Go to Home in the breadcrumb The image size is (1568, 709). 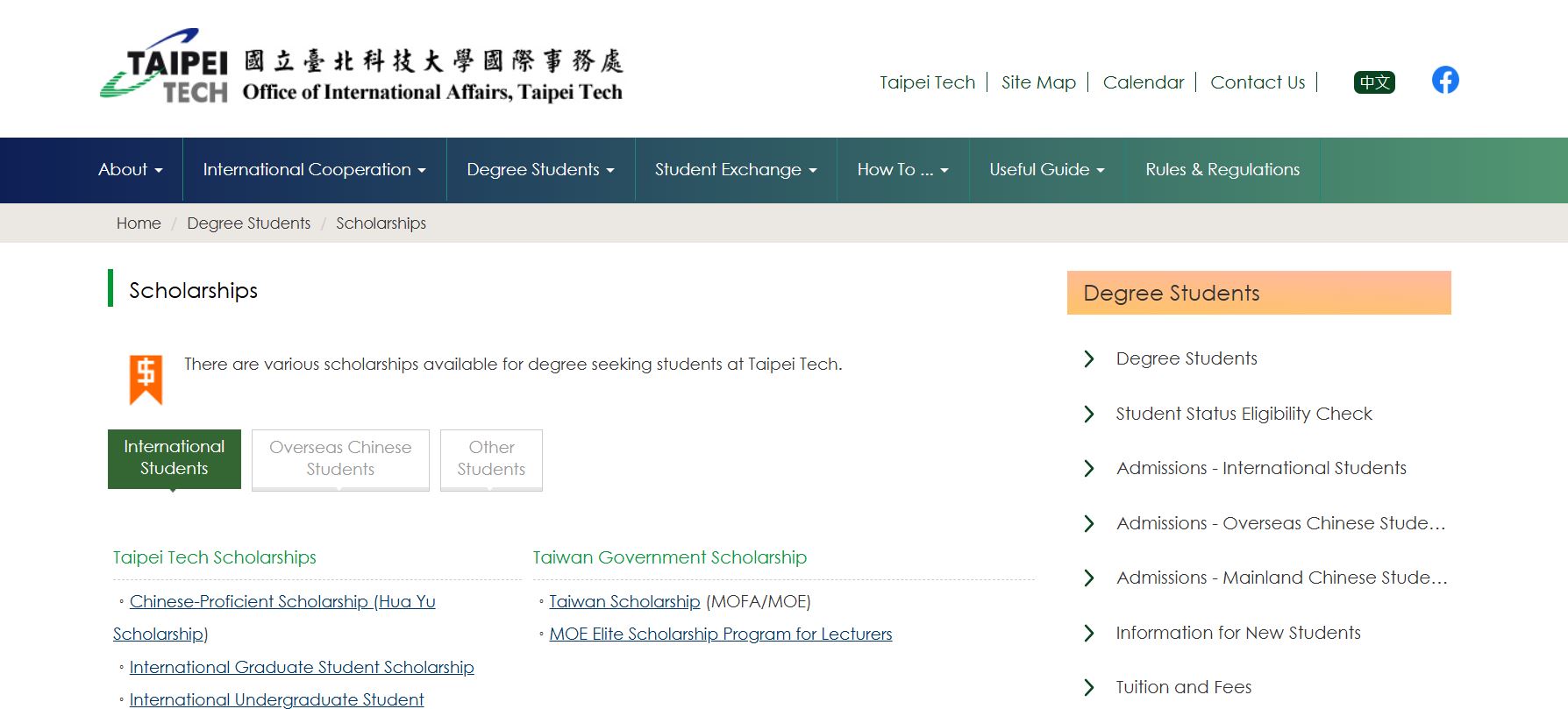139,223
